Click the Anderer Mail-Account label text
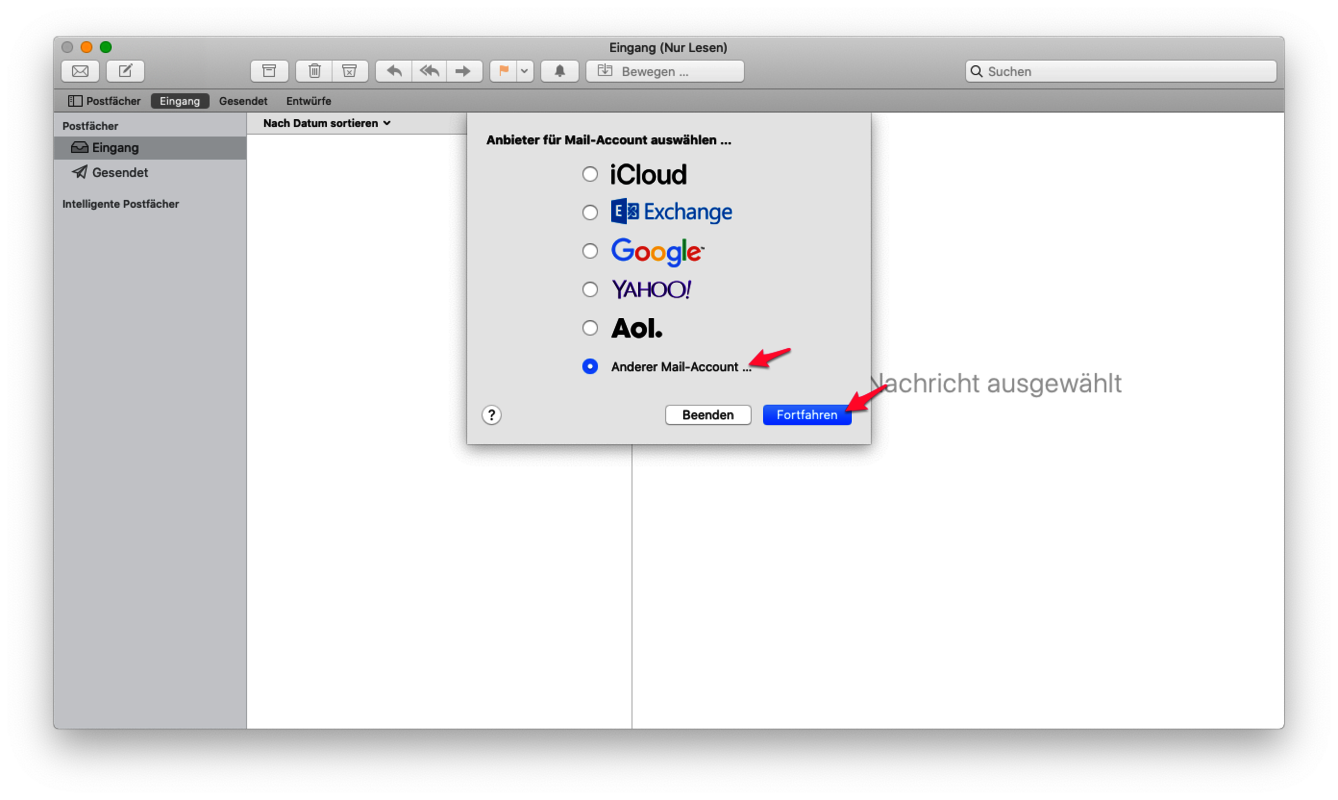This screenshot has height=800, width=1338. tap(681, 367)
